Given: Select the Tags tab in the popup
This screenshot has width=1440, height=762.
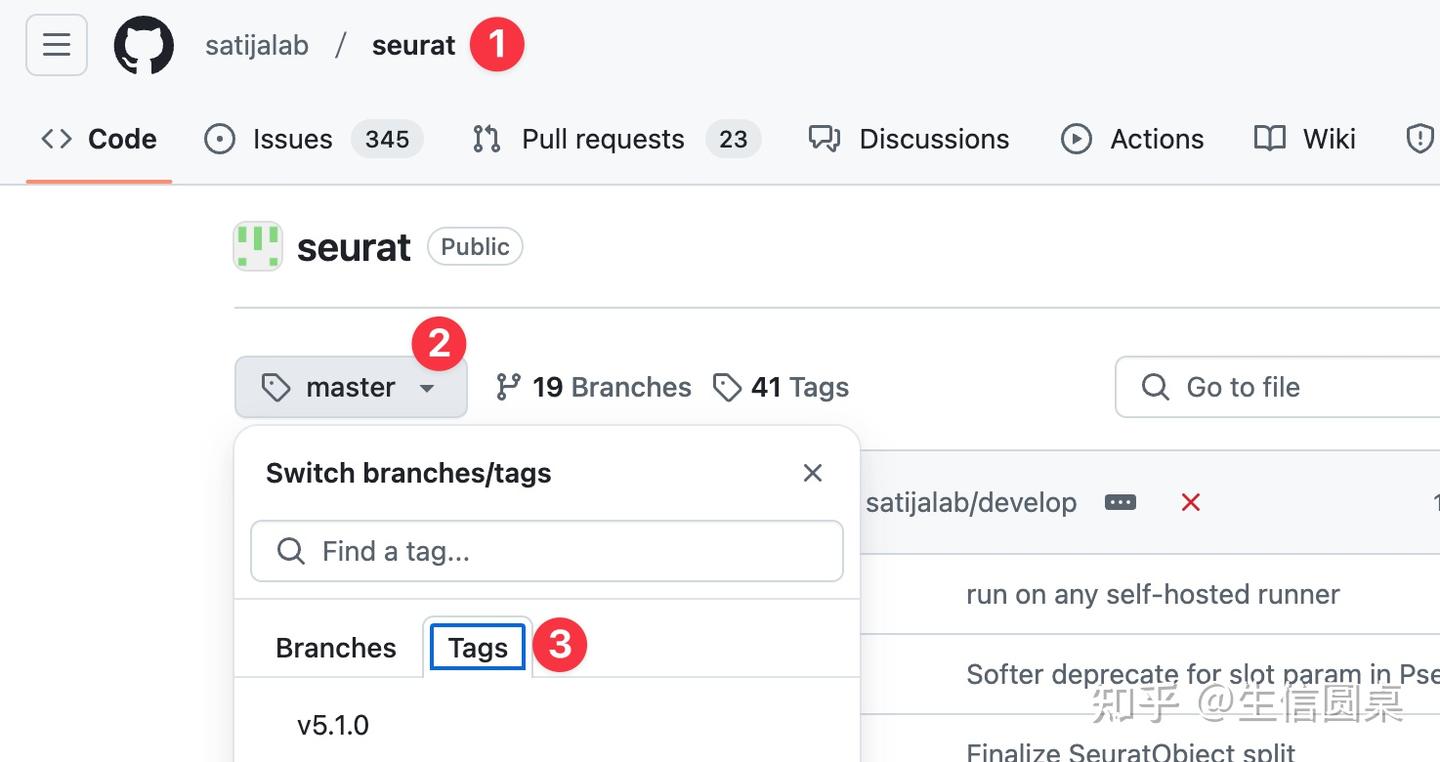Looking at the screenshot, I should point(478,648).
